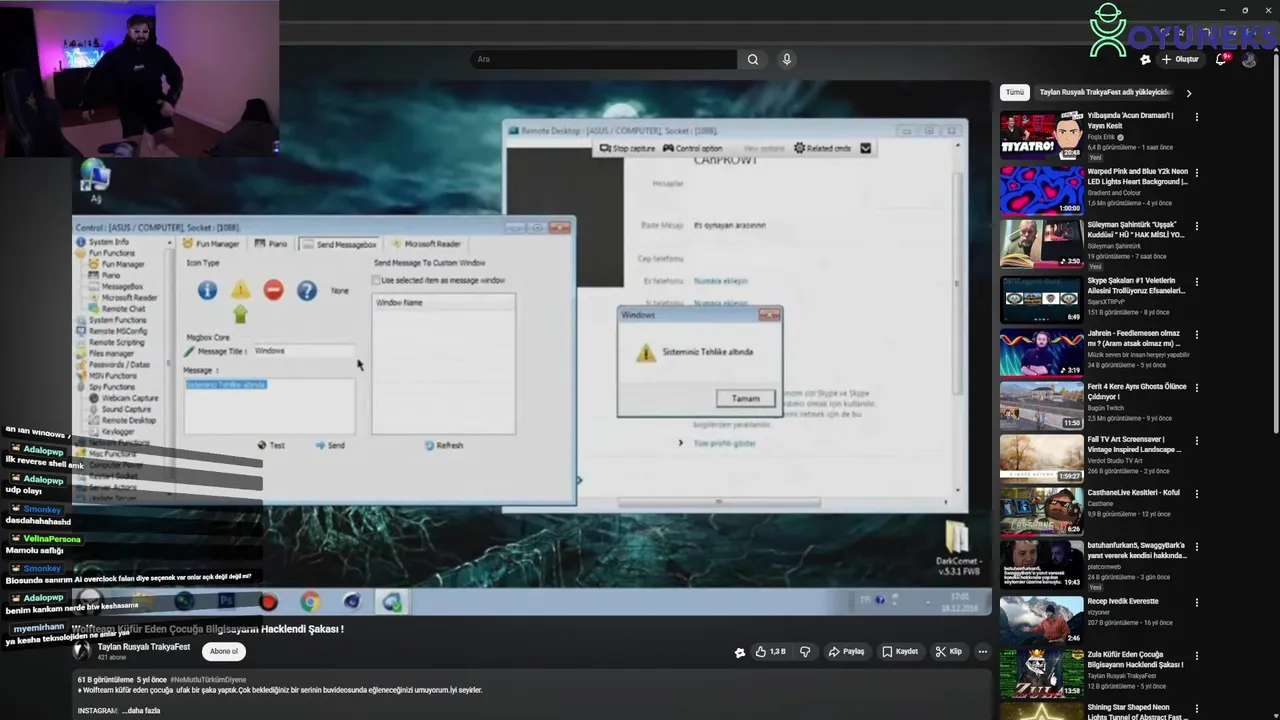
Task: Select Keylogger in the tree
Action: click(x=118, y=432)
